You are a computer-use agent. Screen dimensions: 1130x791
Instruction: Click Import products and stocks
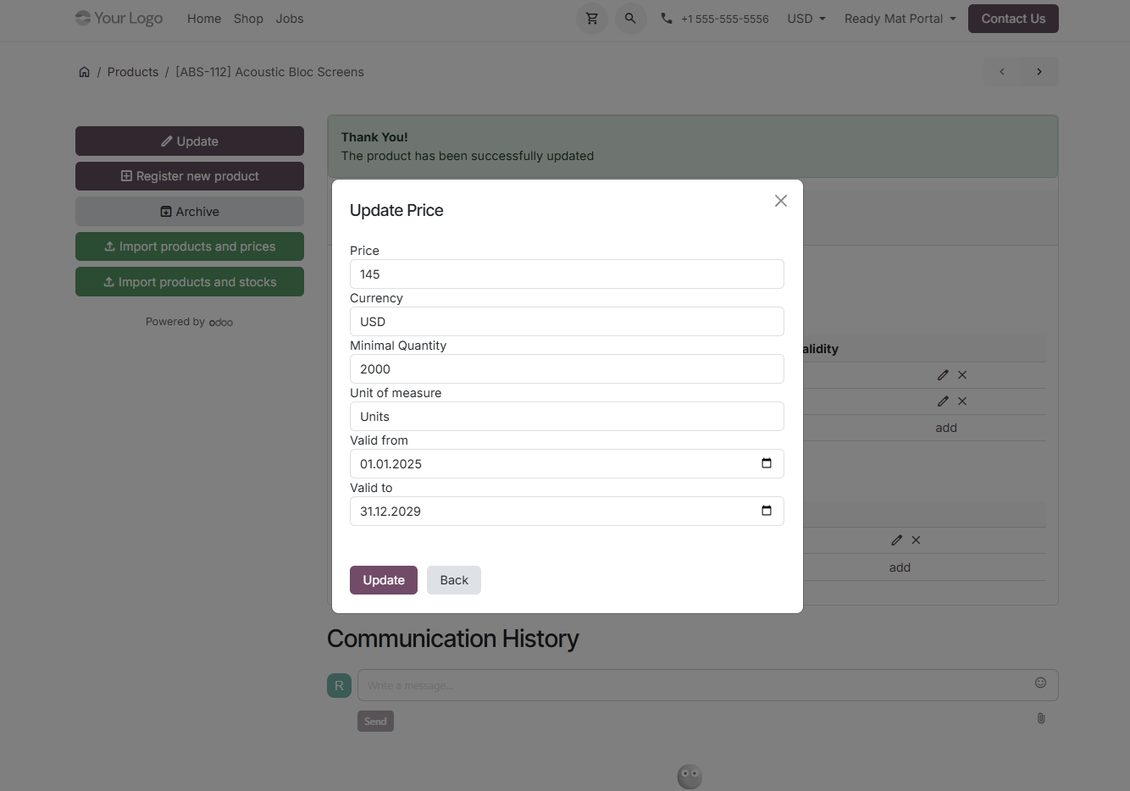tap(190, 282)
